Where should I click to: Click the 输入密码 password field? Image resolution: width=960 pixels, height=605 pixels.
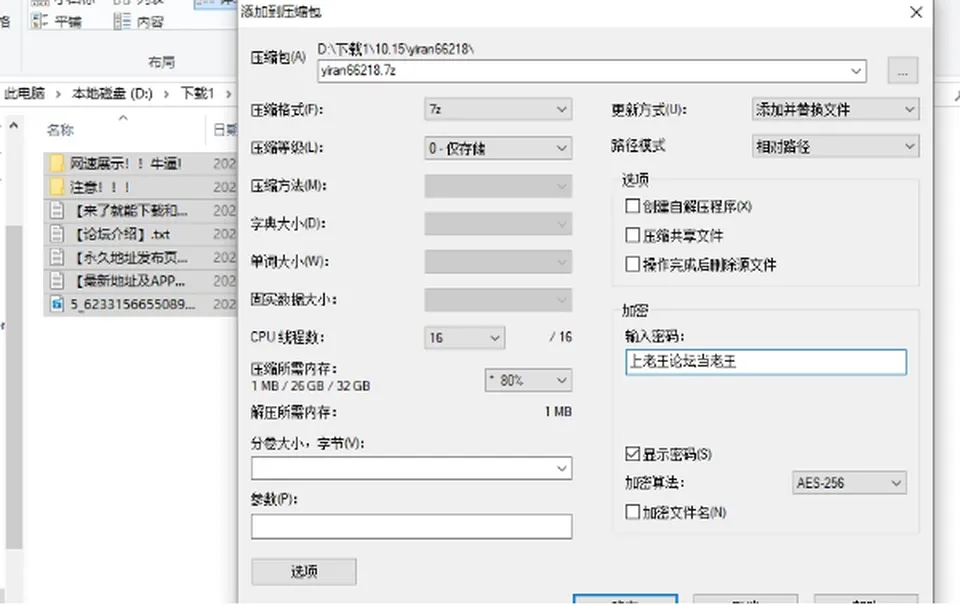[x=766, y=362]
